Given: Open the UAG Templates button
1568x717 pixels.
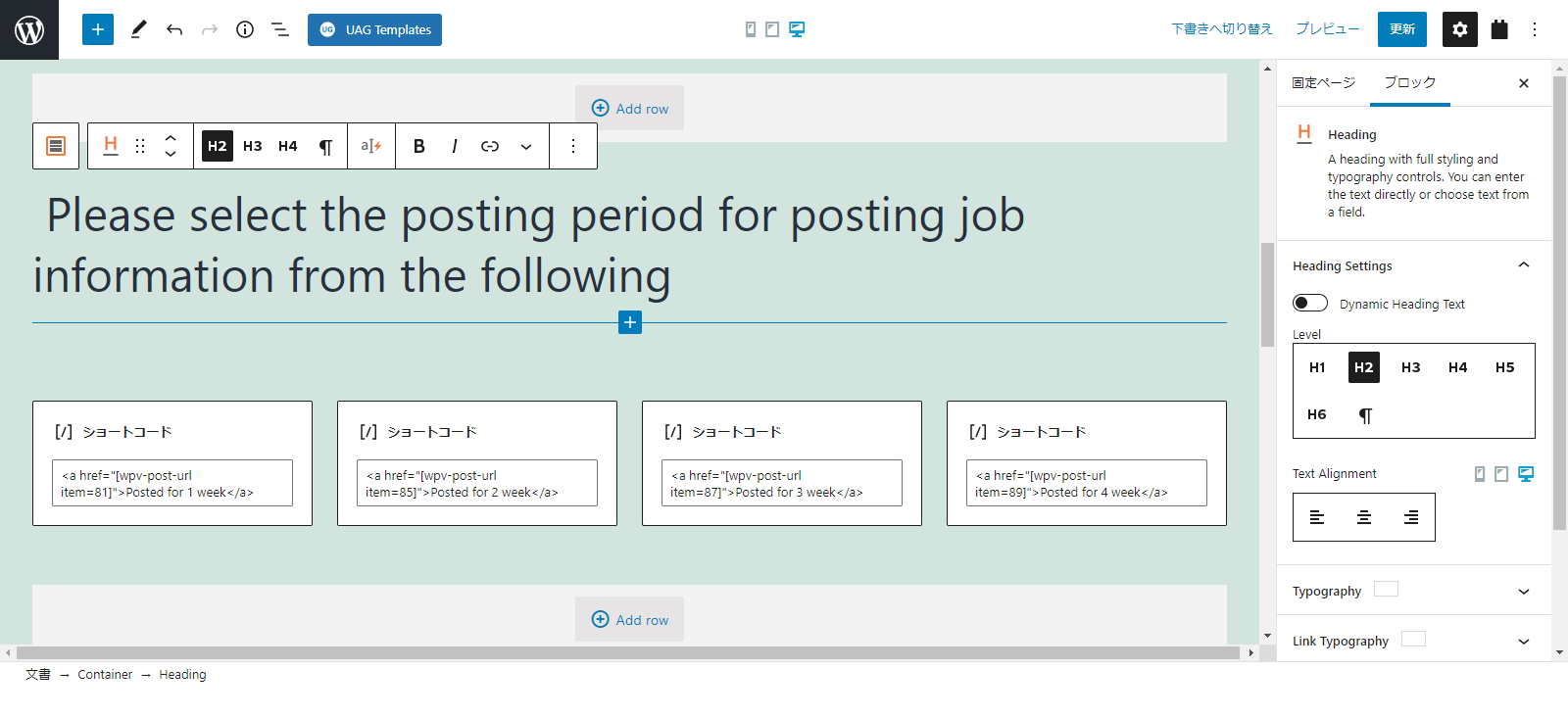Looking at the screenshot, I should tap(374, 29).
